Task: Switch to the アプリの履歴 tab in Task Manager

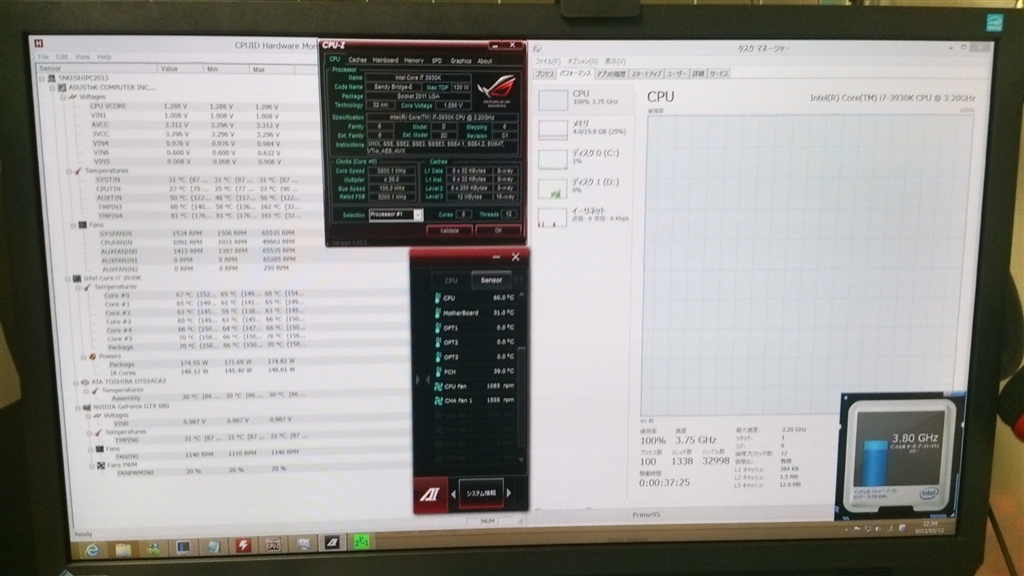Action: click(611, 74)
